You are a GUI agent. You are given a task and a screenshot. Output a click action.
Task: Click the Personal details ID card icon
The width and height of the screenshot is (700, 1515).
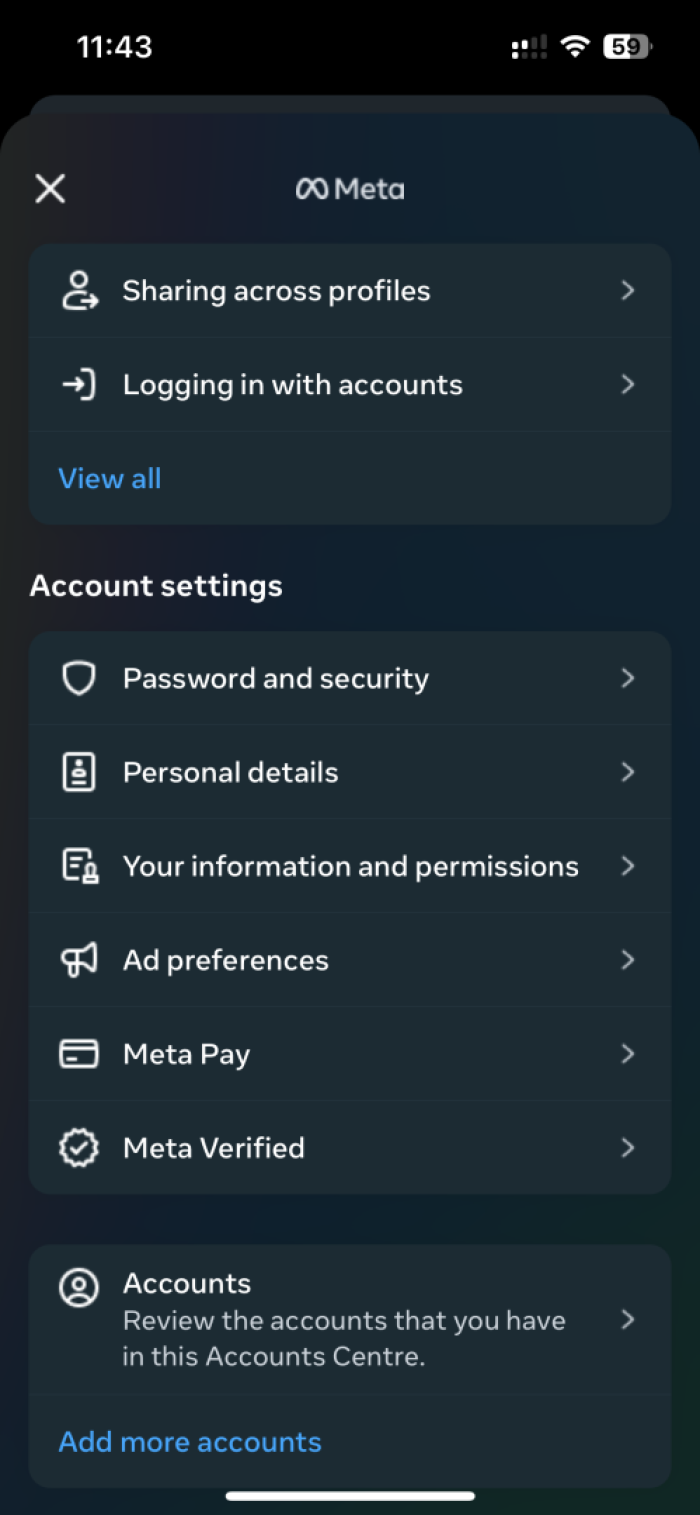(x=79, y=772)
